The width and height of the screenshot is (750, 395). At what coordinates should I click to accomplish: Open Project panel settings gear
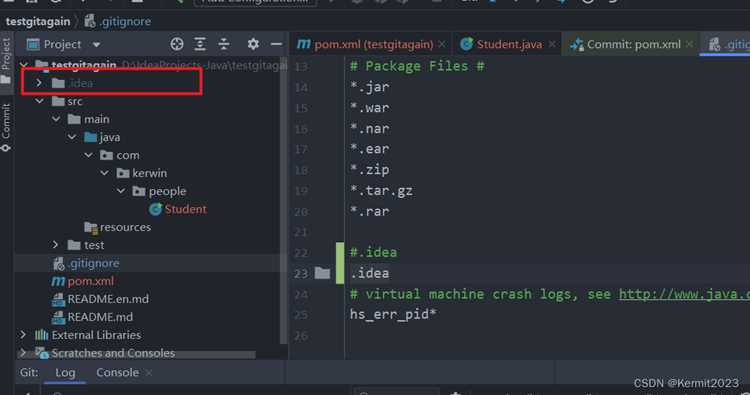(253, 44)
